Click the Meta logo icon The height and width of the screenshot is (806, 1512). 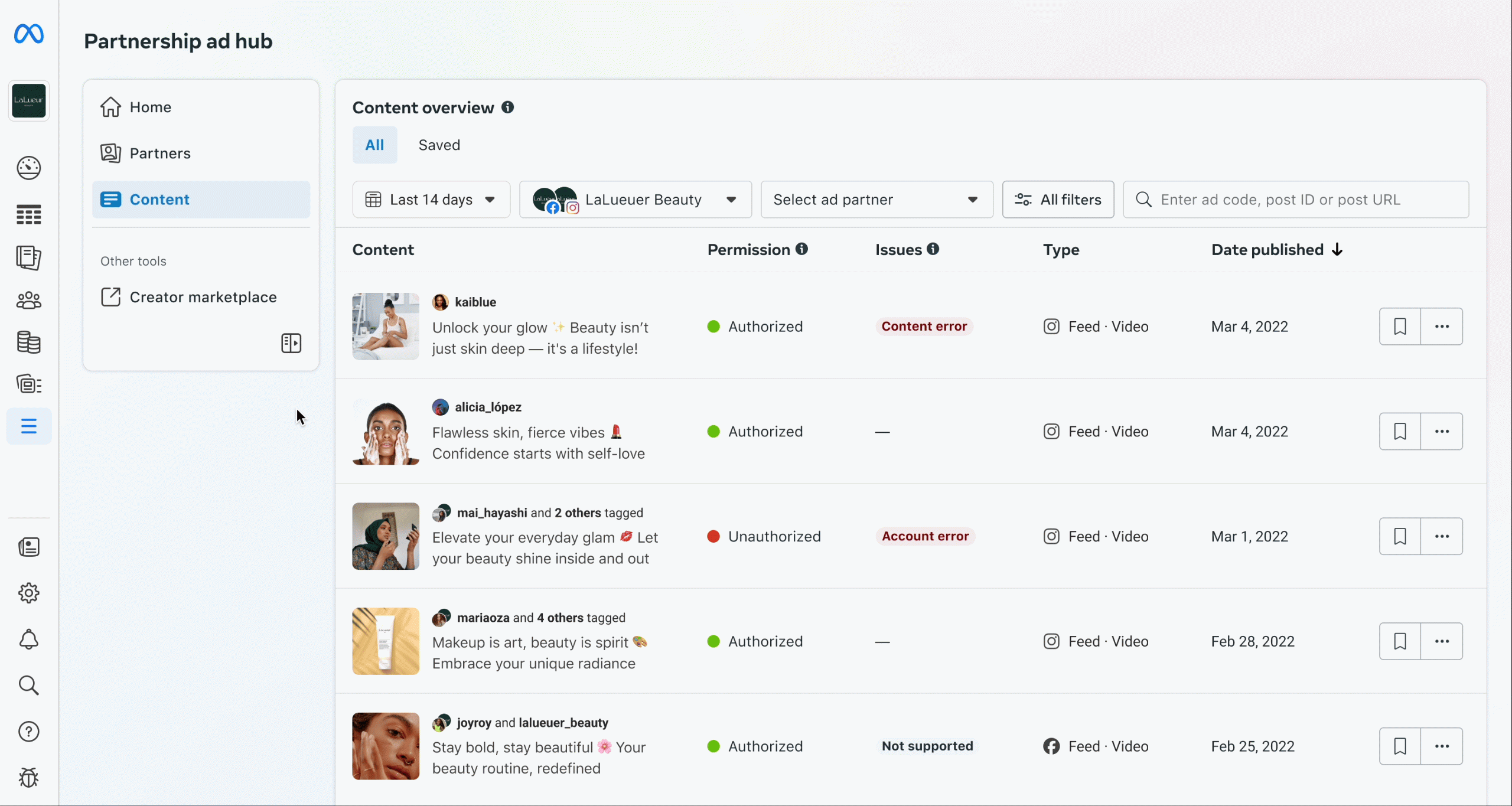[28, 34]
